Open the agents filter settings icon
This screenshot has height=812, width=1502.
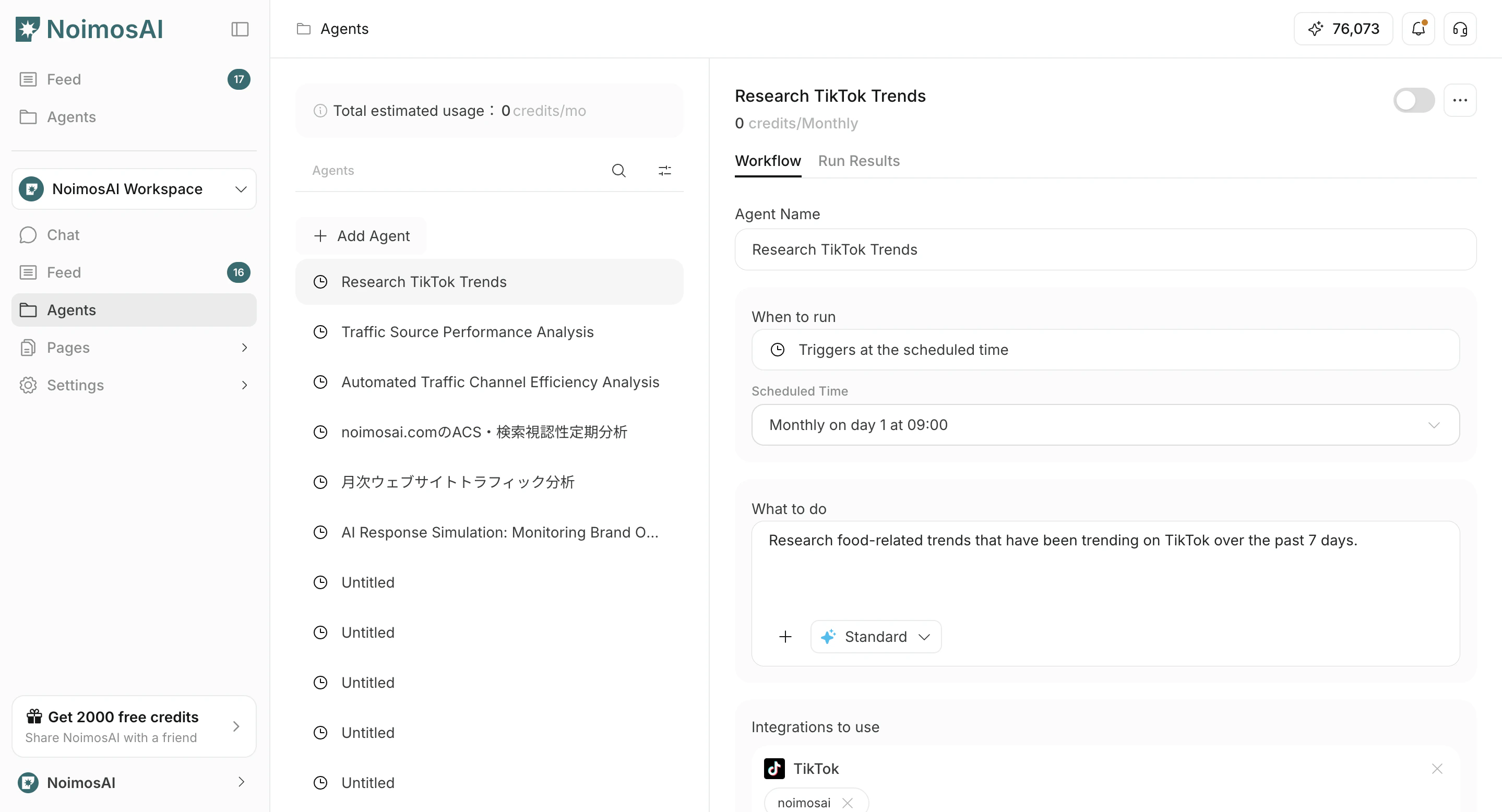(665, 170)
